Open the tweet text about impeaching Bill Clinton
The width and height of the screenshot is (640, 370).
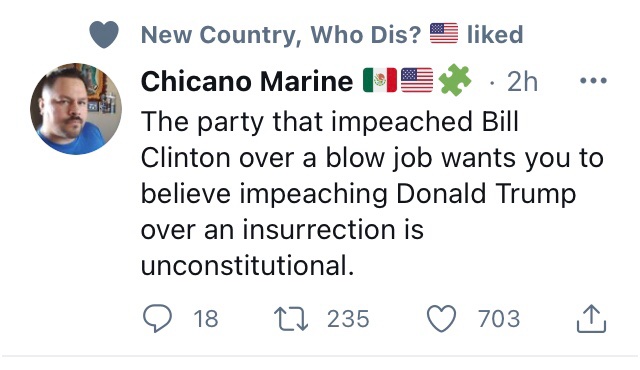(371, 193)
